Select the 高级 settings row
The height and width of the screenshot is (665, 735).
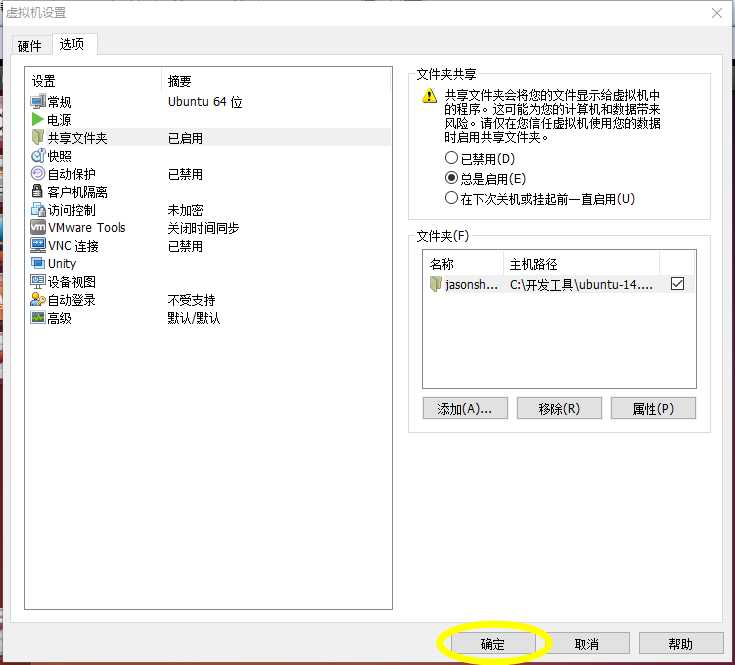pos(210,318)
